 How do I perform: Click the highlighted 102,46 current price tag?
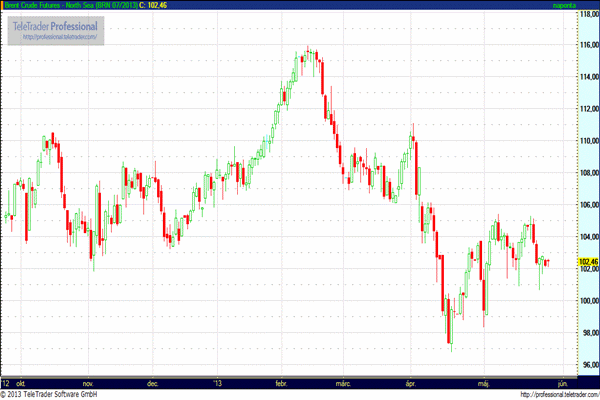587,261
